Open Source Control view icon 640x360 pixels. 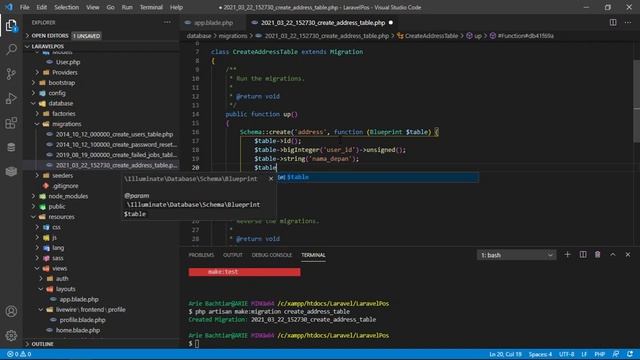11,74
